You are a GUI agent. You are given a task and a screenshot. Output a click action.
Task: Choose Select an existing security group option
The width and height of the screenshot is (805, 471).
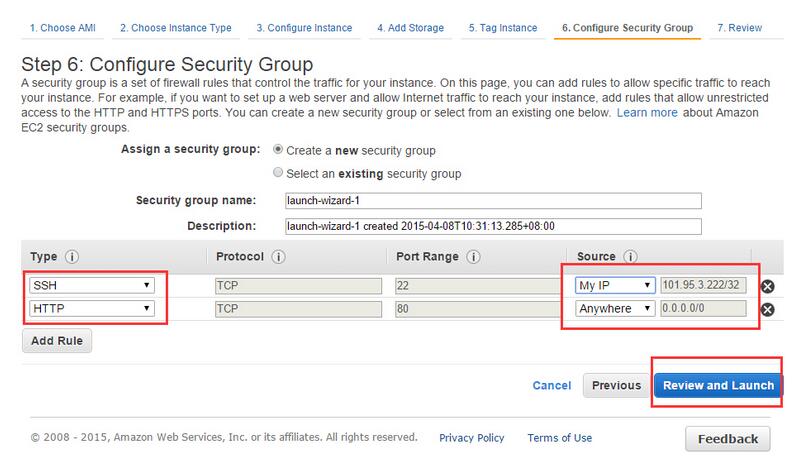(278, 173)
